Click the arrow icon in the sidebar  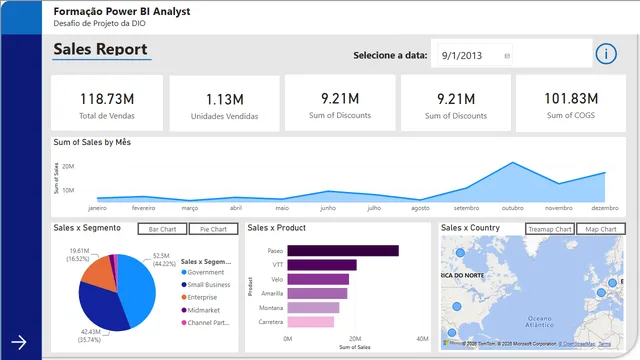[19, 342]
